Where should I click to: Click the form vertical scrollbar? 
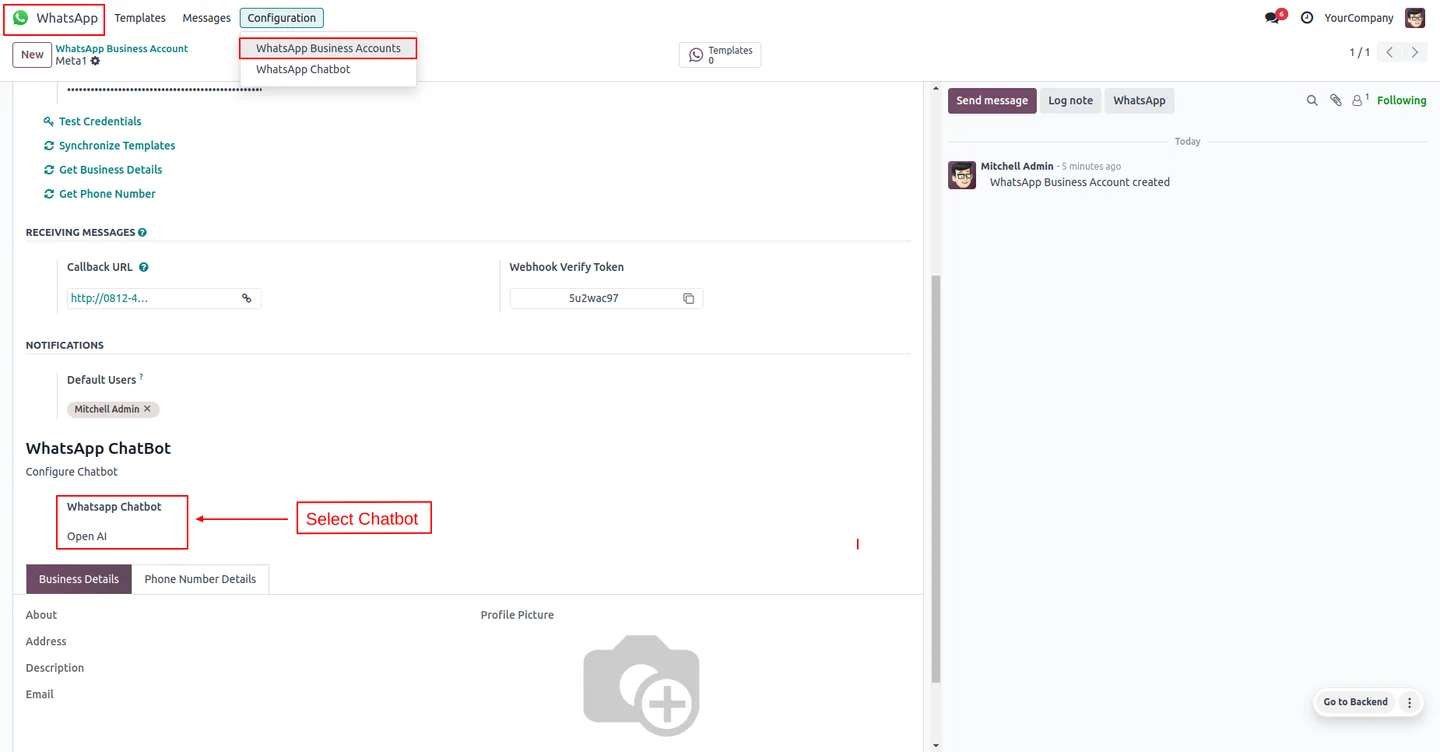(936, 480)
